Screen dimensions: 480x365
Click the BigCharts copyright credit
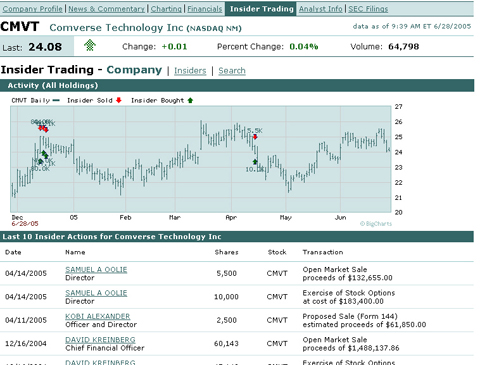click(x=376, y=224)
